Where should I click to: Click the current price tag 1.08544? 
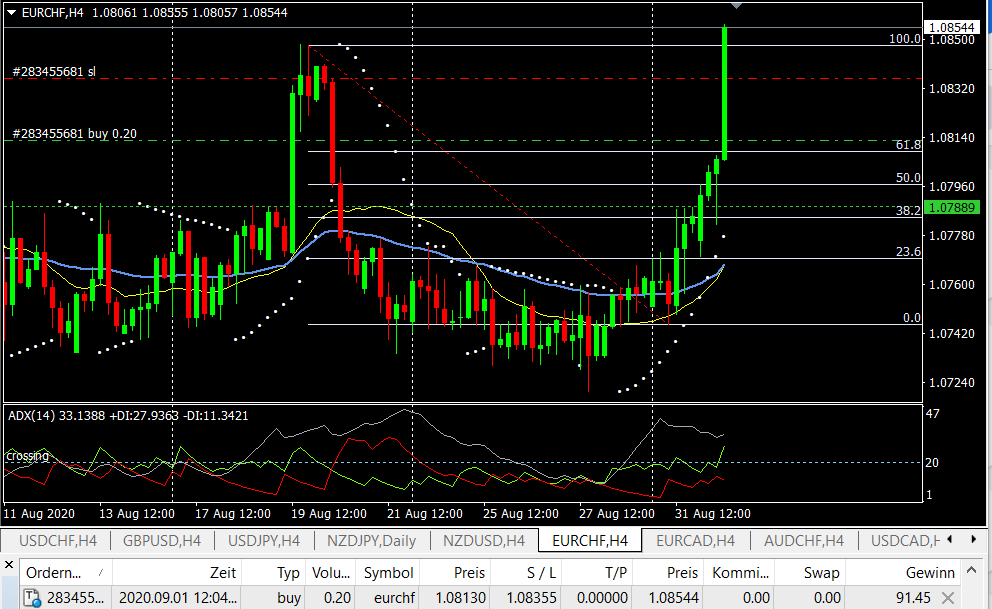click(952, 27)
